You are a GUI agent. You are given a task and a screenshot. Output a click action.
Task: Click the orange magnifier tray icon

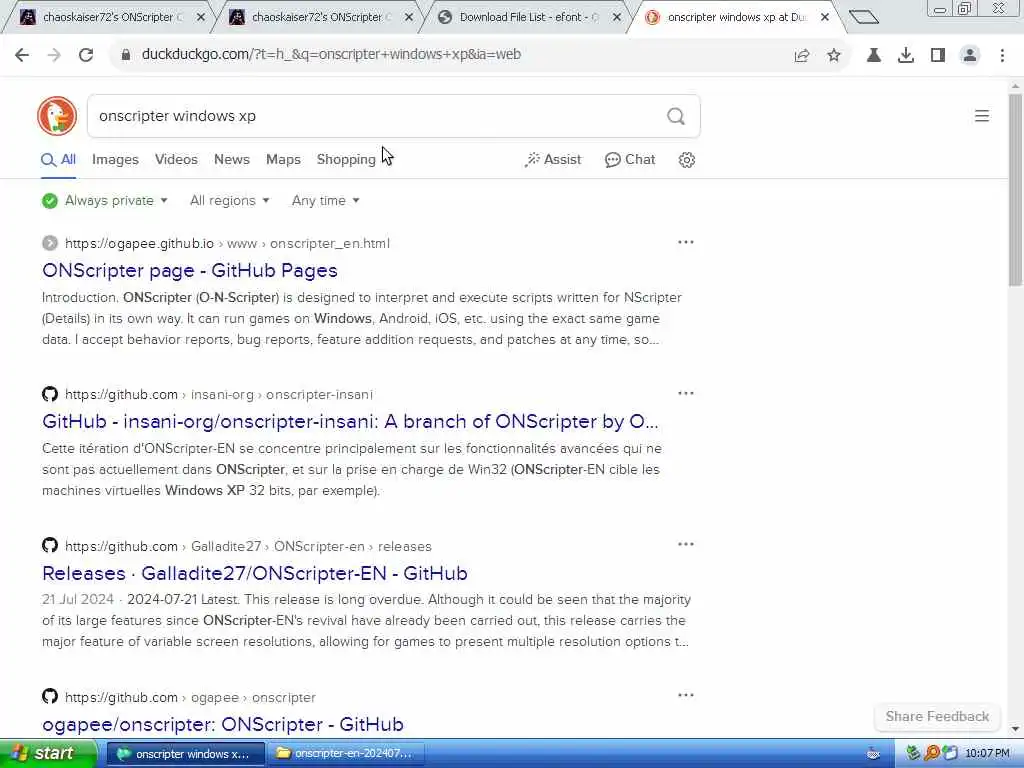[x=932, y=753]
